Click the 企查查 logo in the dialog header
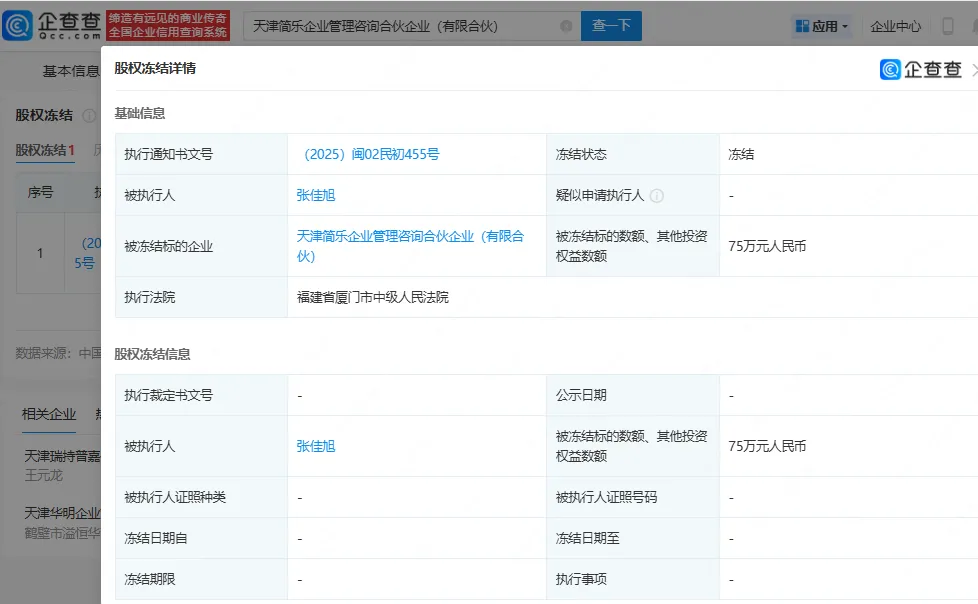The height and width of the screenshot is (604, 978). click(x=920, y=69)
